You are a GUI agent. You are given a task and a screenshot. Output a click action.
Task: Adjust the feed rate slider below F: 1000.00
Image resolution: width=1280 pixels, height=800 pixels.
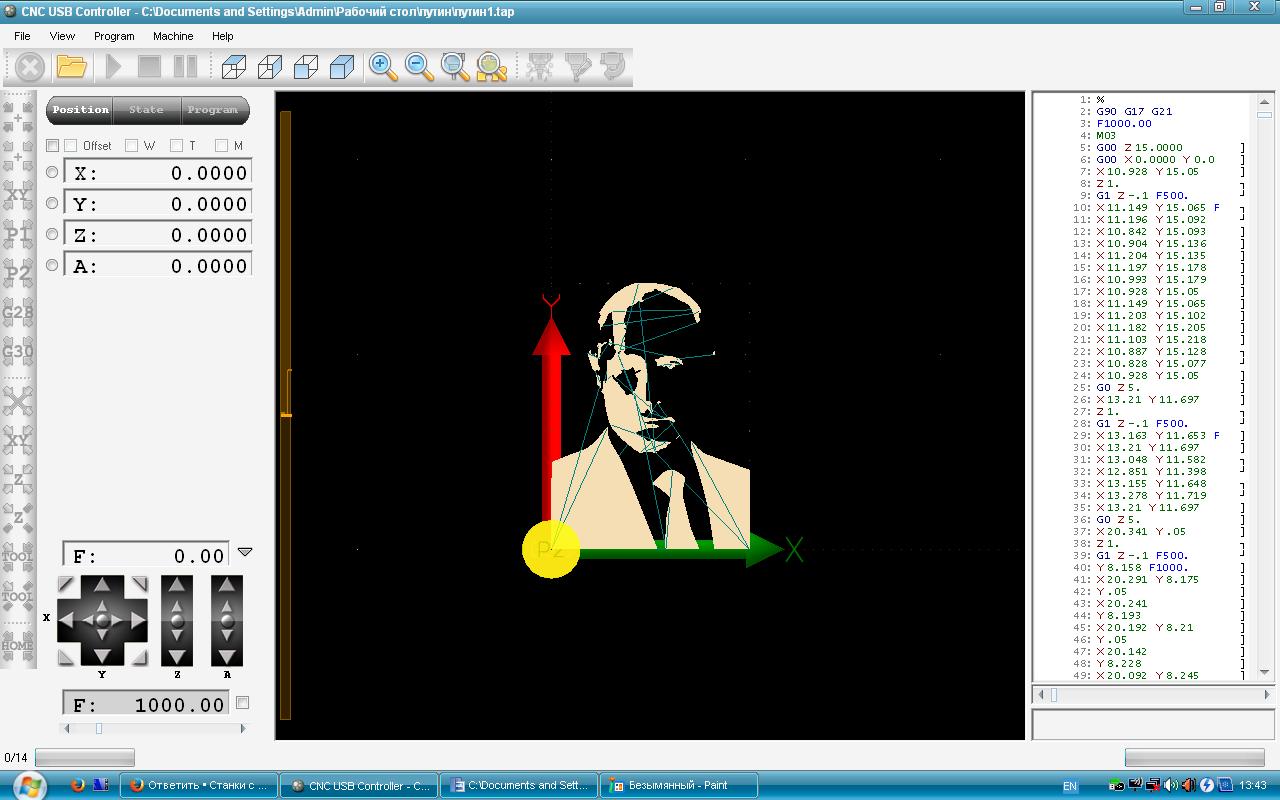pyautogui.click(x=153, y=728)
